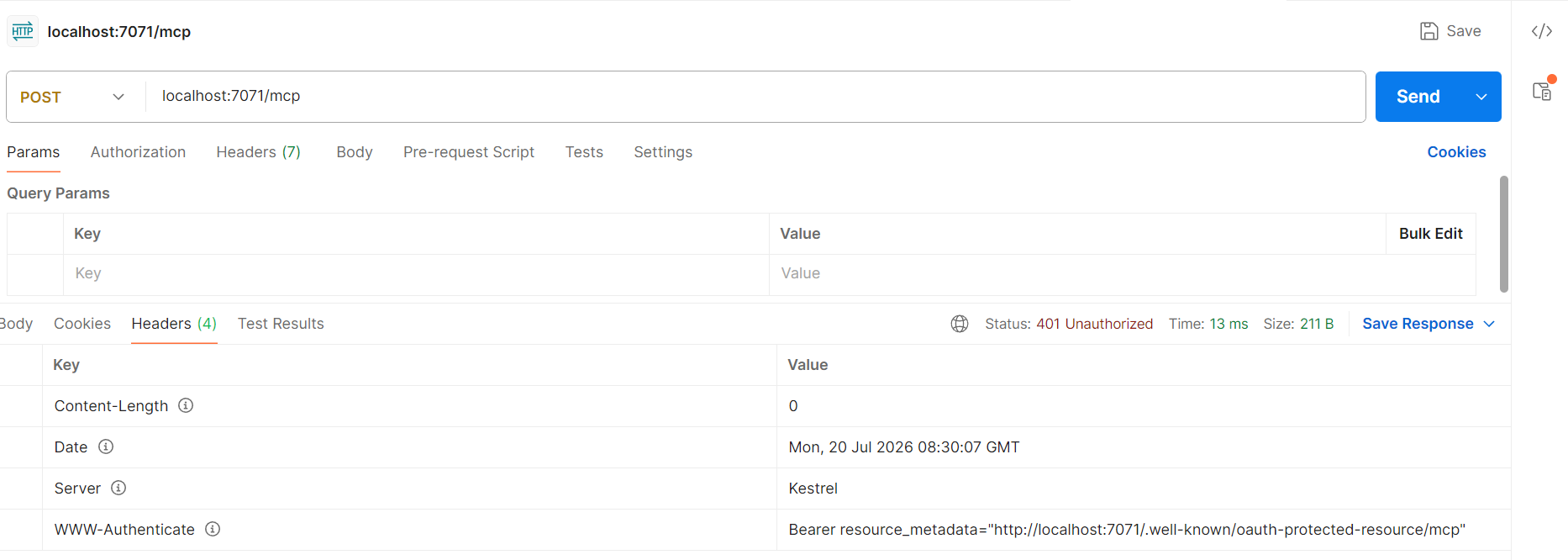Open the code snippet panel icon

coord(1541,31)
